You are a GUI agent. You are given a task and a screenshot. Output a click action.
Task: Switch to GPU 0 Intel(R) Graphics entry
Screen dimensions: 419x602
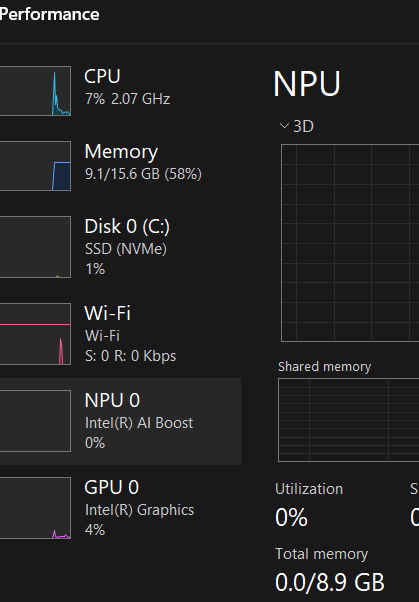pos(120,508)
